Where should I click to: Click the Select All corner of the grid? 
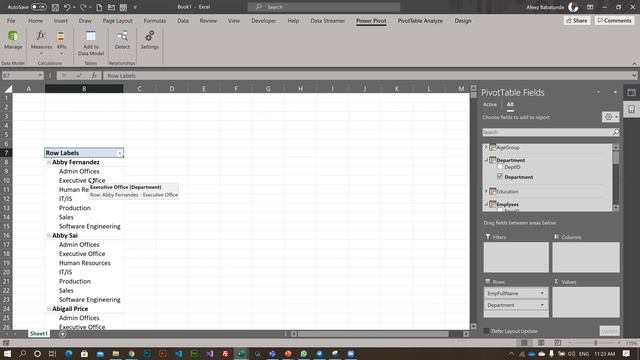click(8, 89)
